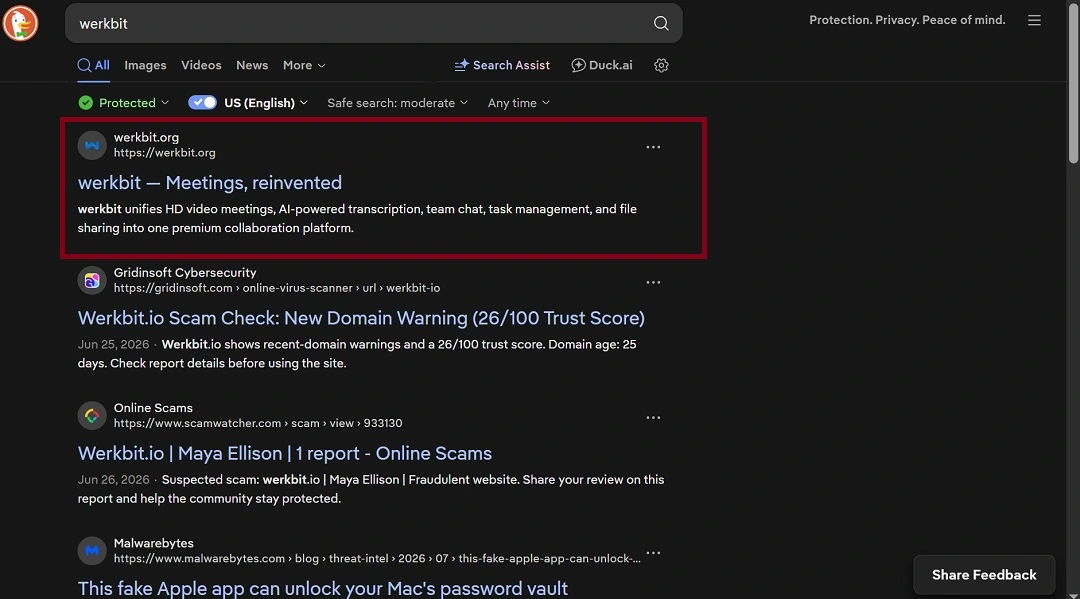Switch to the All results tab
The image size is (1080, 599).
[94, 65]
